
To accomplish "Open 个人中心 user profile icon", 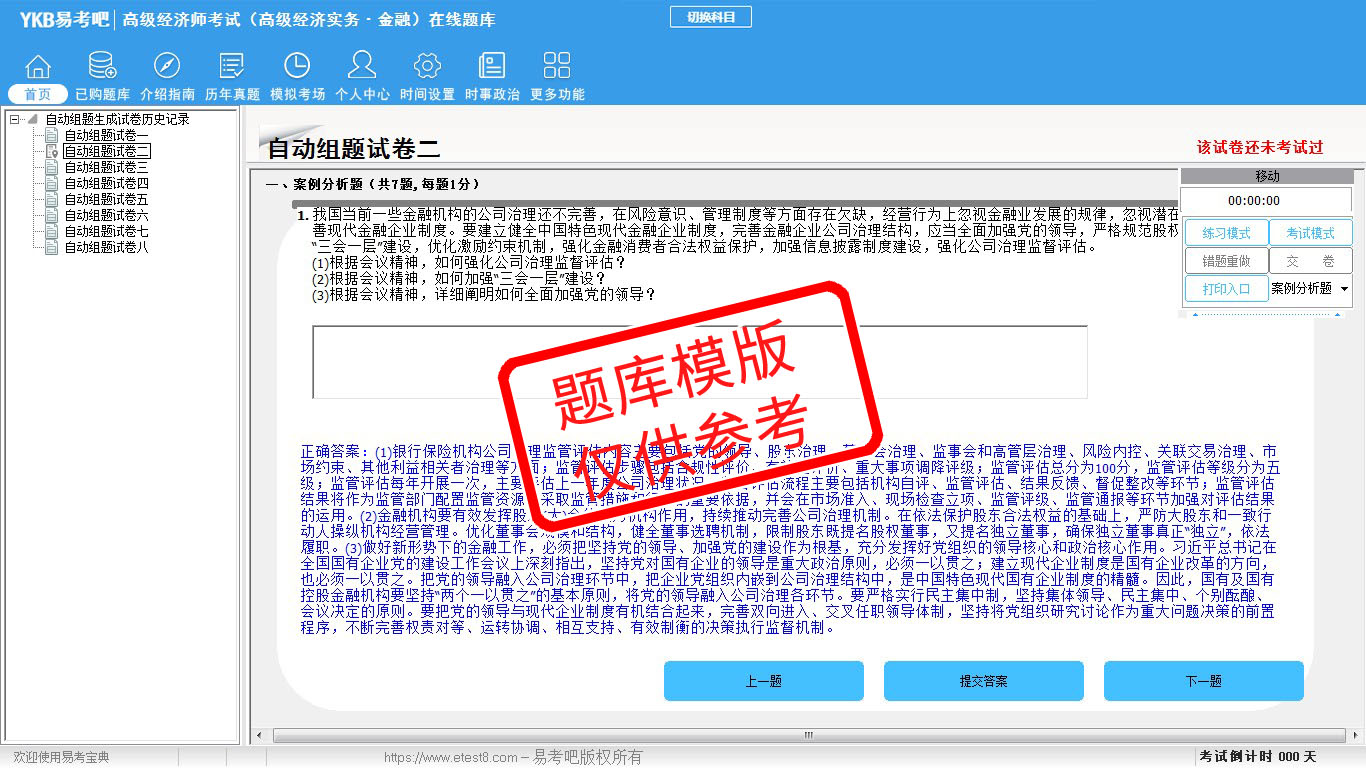I will [x=362, y=67].
